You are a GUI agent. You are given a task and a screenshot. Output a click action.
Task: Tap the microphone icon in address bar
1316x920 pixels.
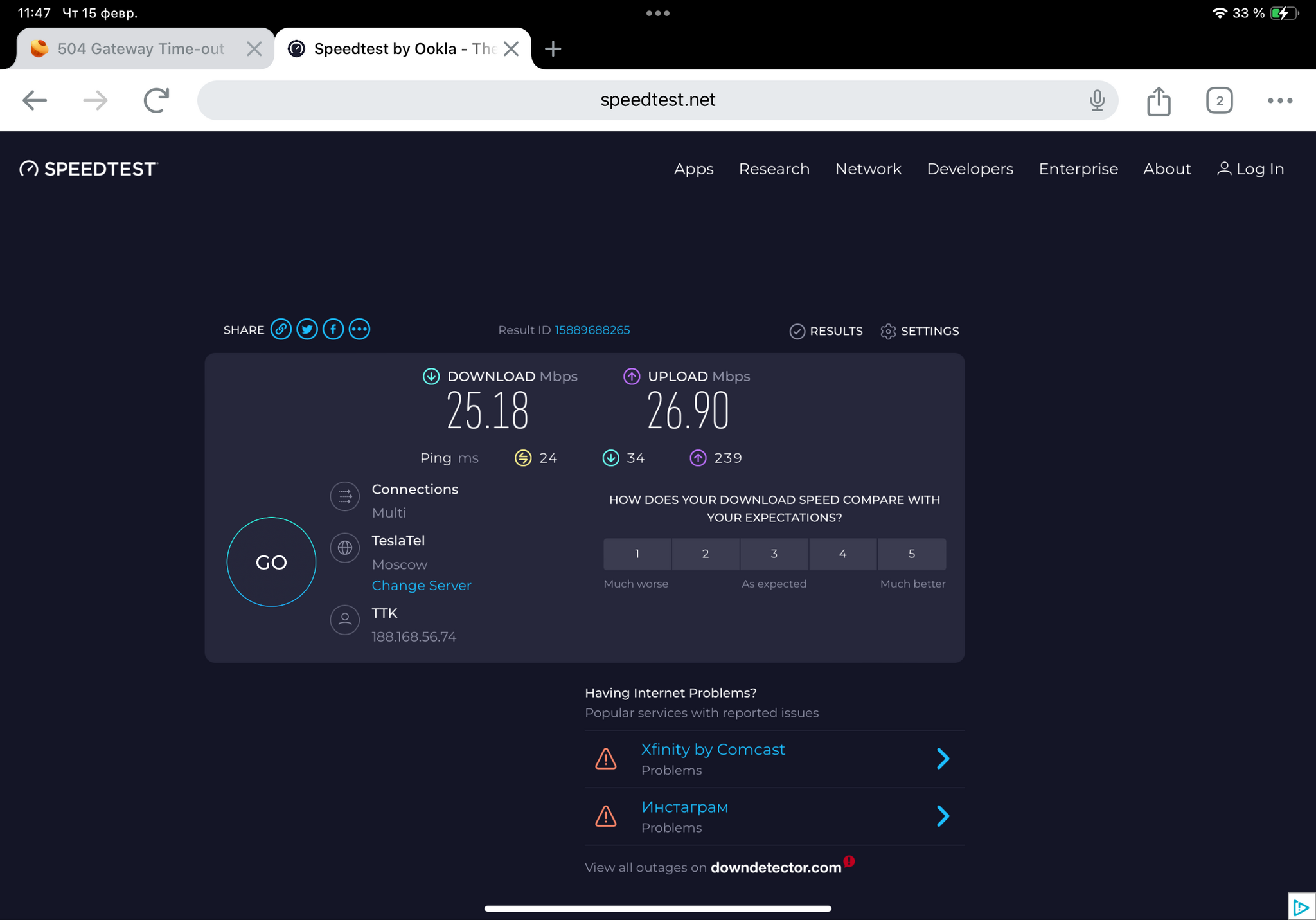1097,100
